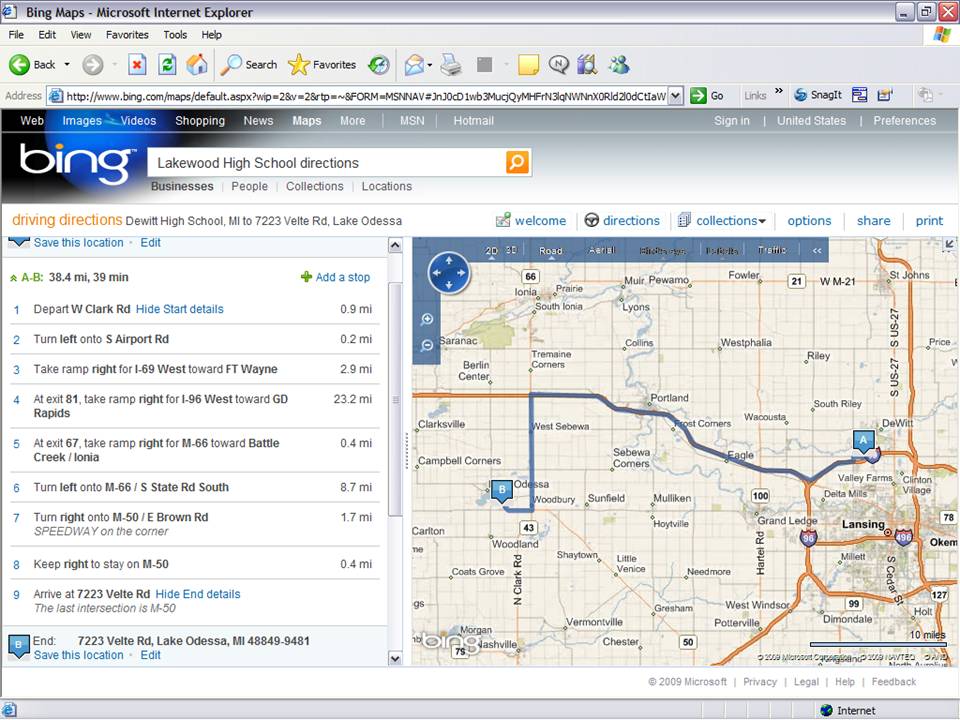The height and width of the screenshot is (720, 960).
Task: Click the scroll down arrow of directions panel
Action: pyautogui.click(x=396, y=659)
